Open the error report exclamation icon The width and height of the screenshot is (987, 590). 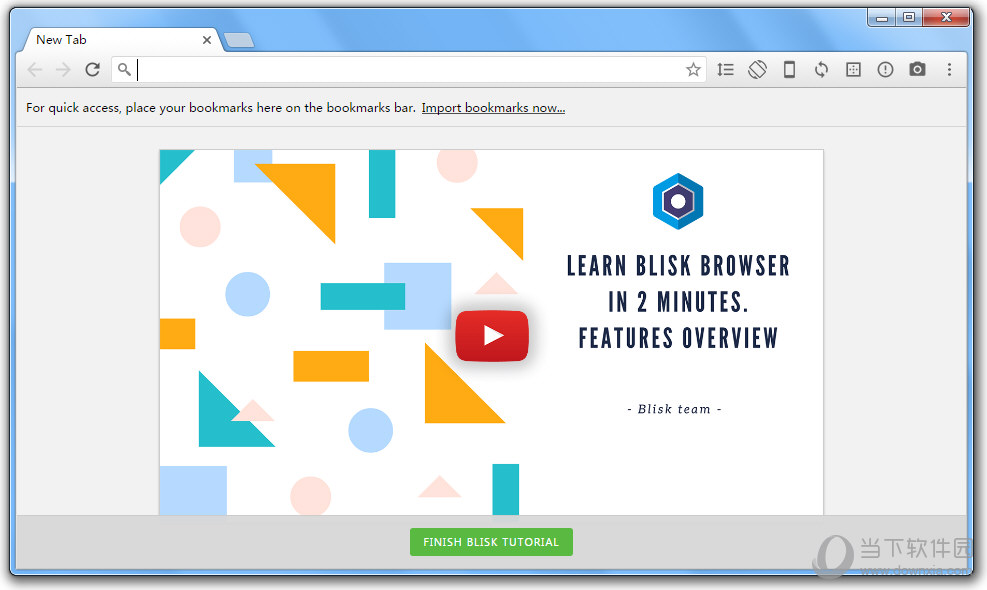[x=885, y=69]
